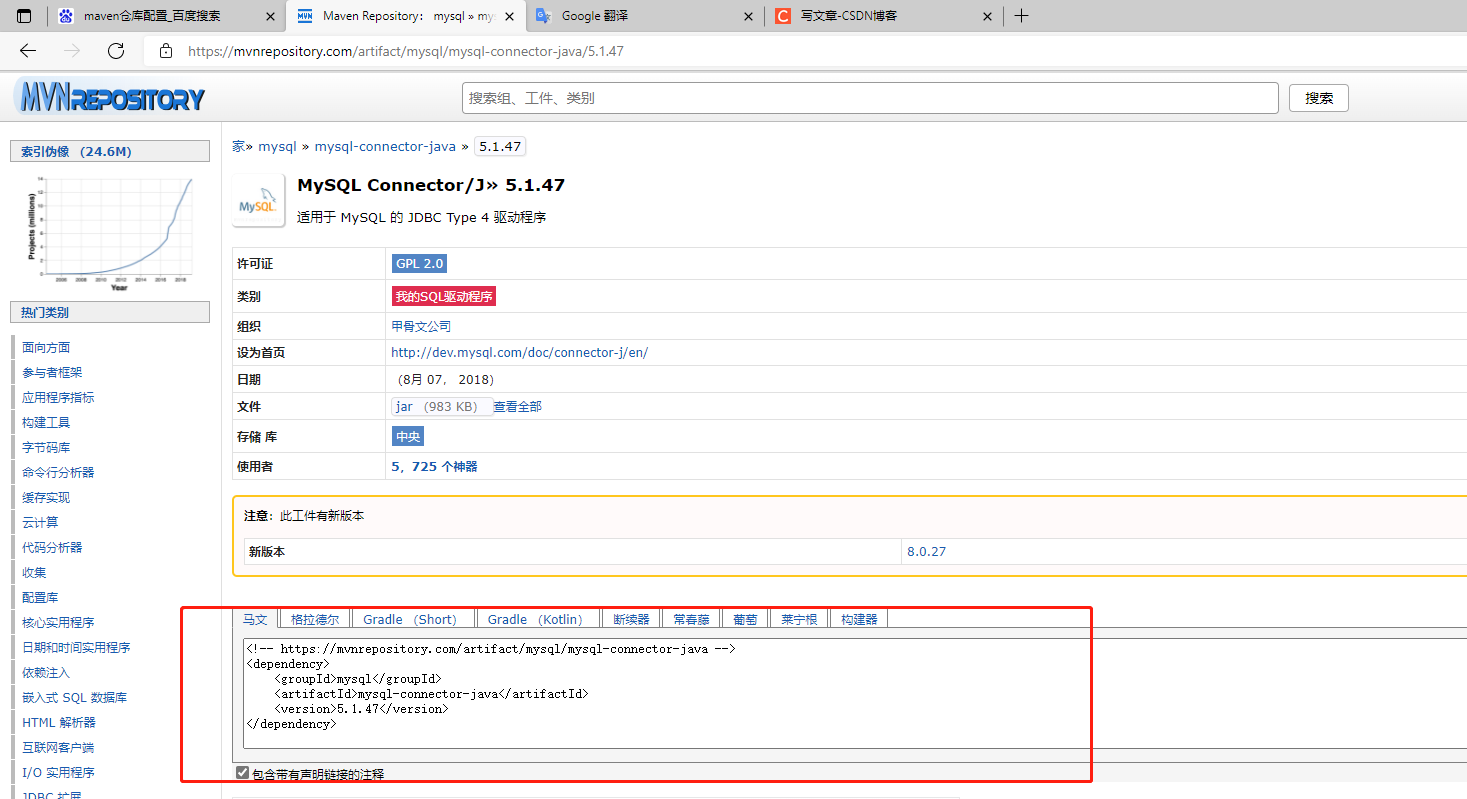1467x799 pixels.
Task: Open the 面向方面 category link
Action: pos(46,348)
